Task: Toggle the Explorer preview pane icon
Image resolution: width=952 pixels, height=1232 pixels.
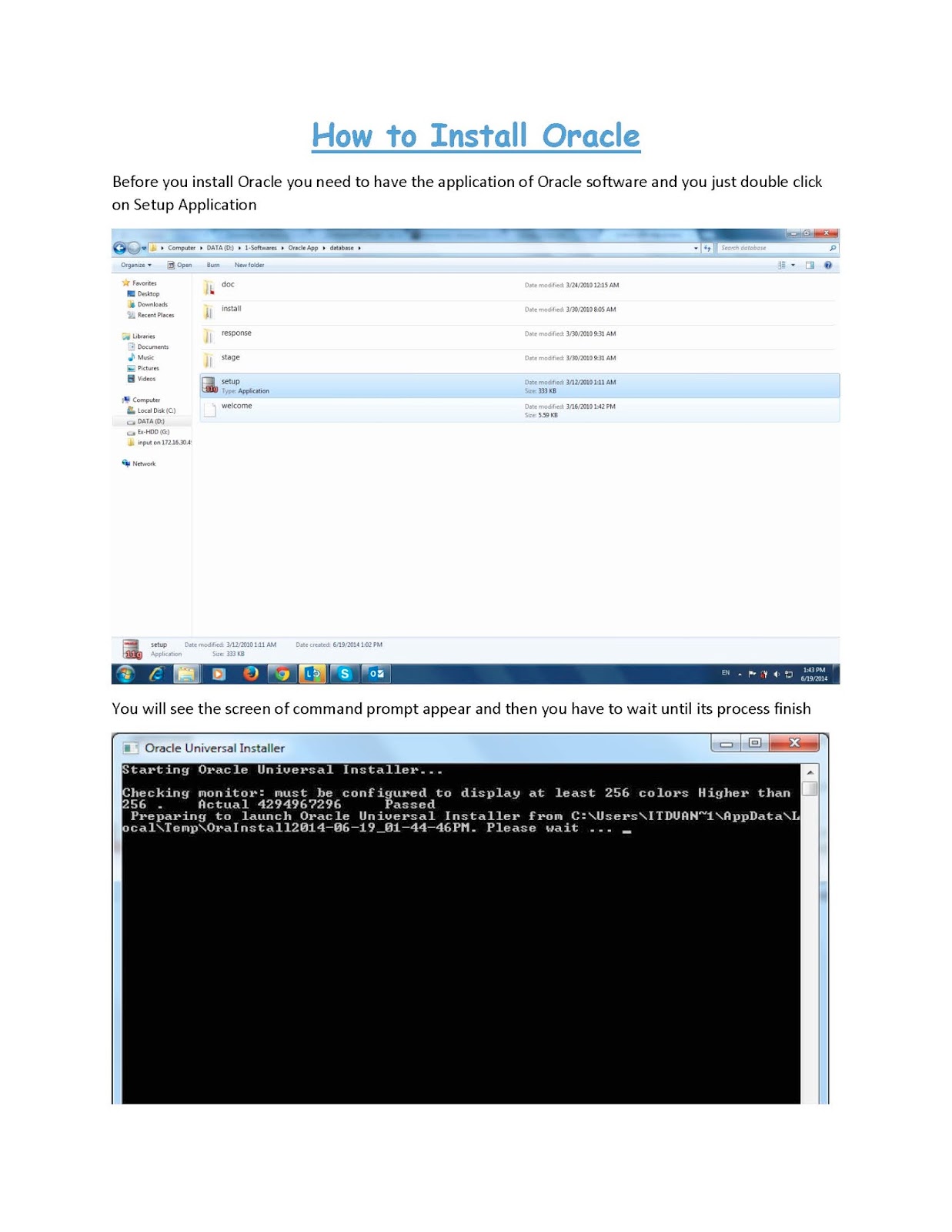Action: pos(810,265)
